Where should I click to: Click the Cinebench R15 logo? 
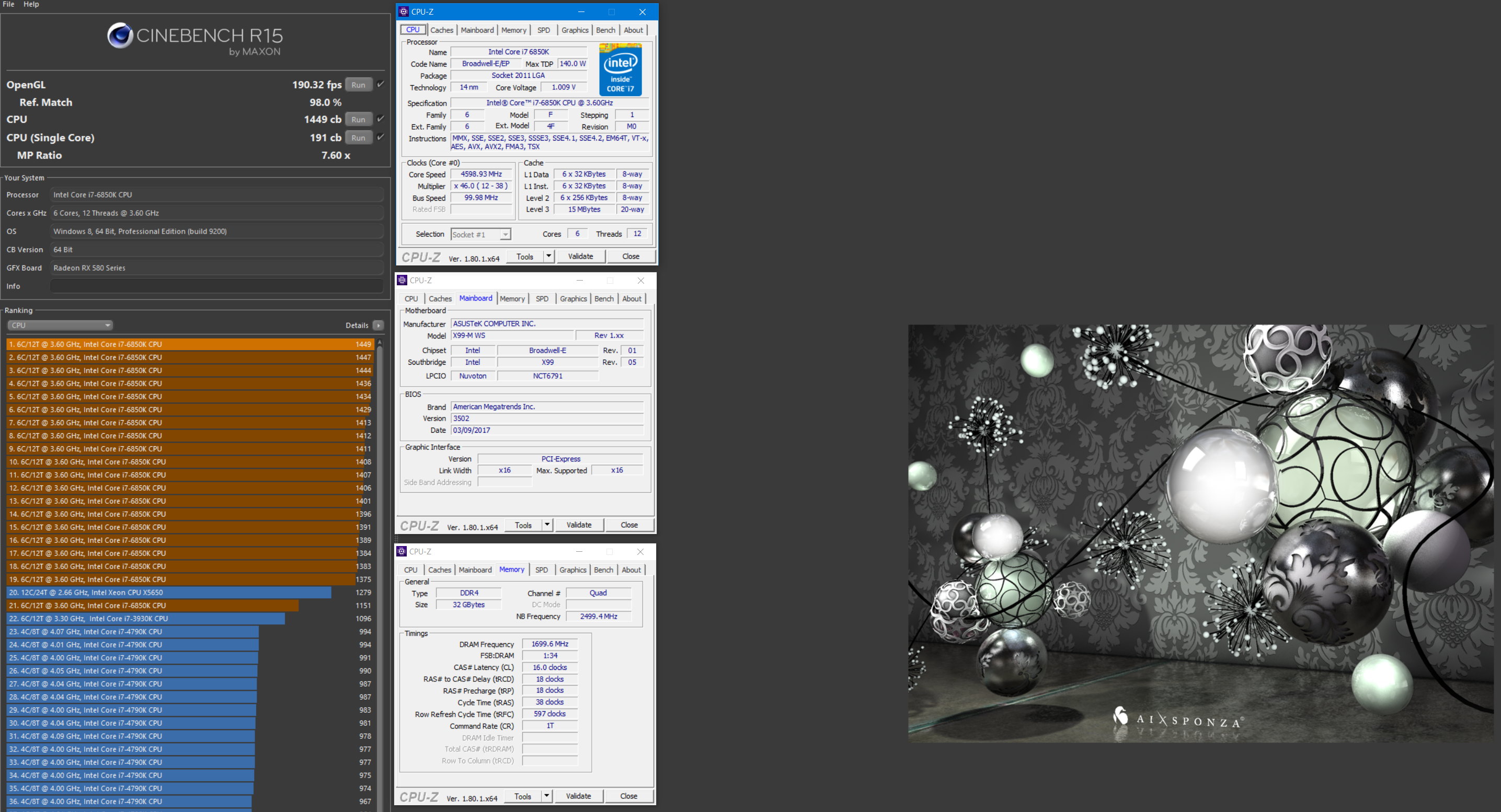click(x=194, y=39)
